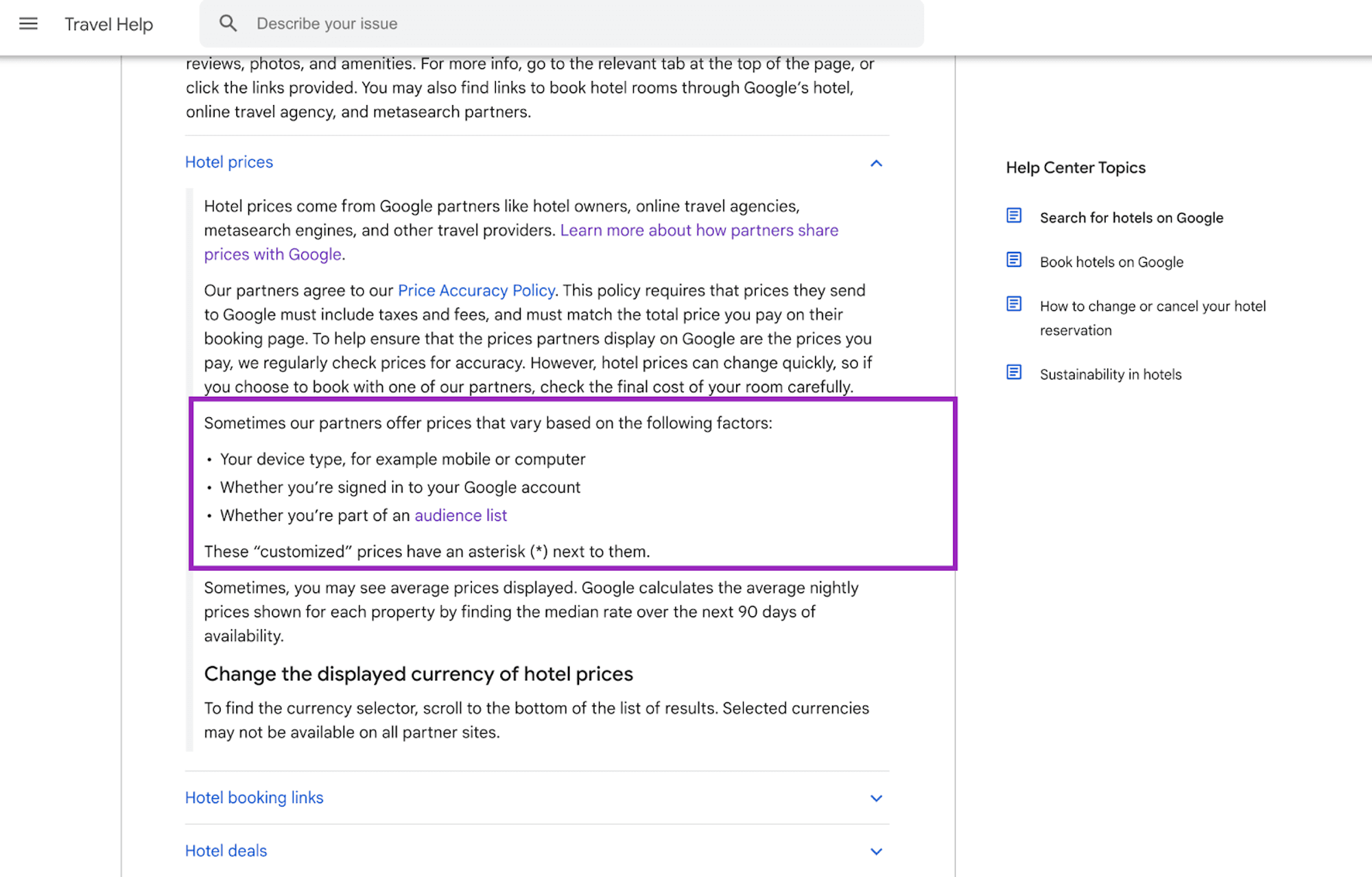Collapse the Hotel prices chevron
This screenshot has width=1372, height=877.
(876, 163)
